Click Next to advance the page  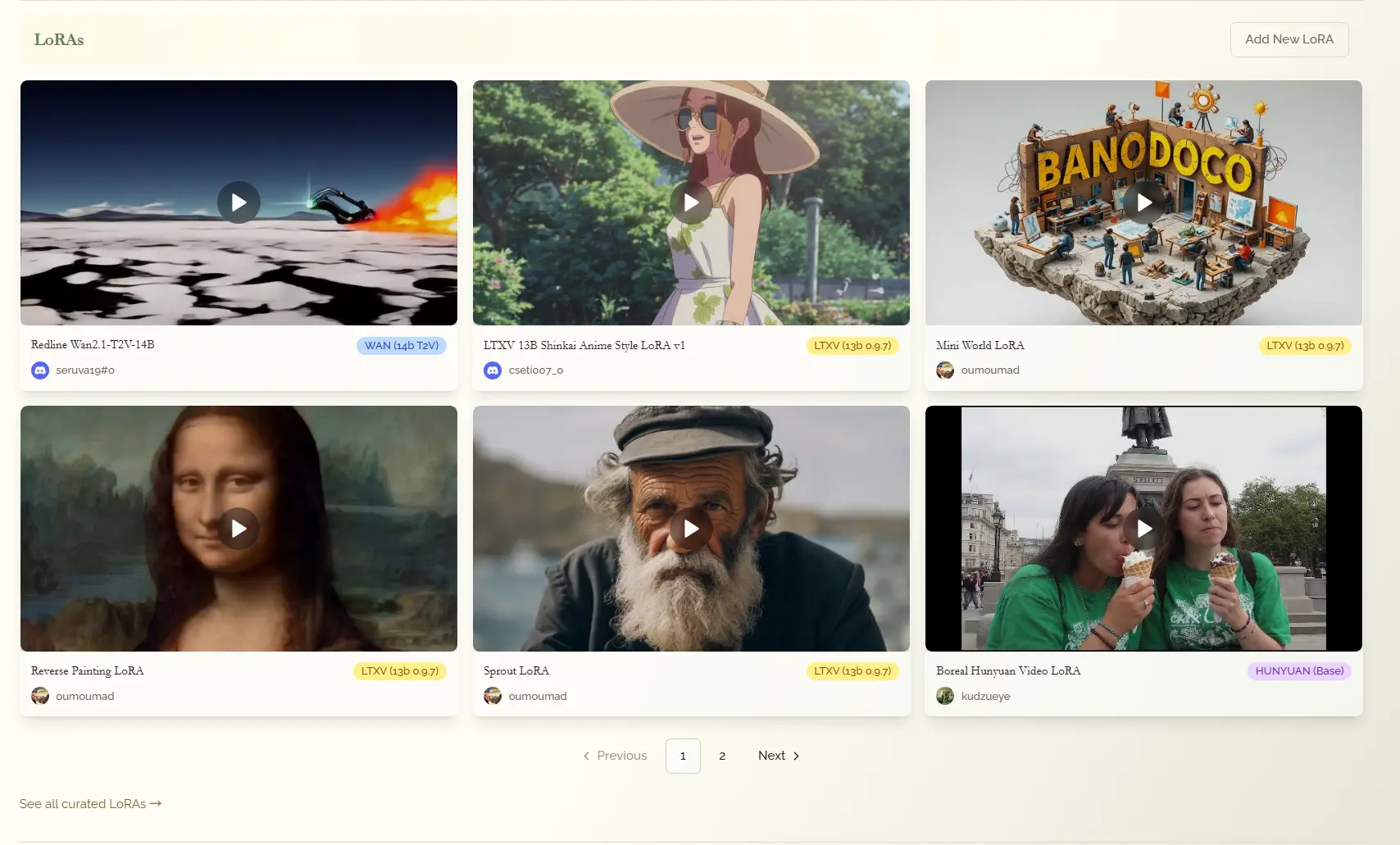coord(778,756)
